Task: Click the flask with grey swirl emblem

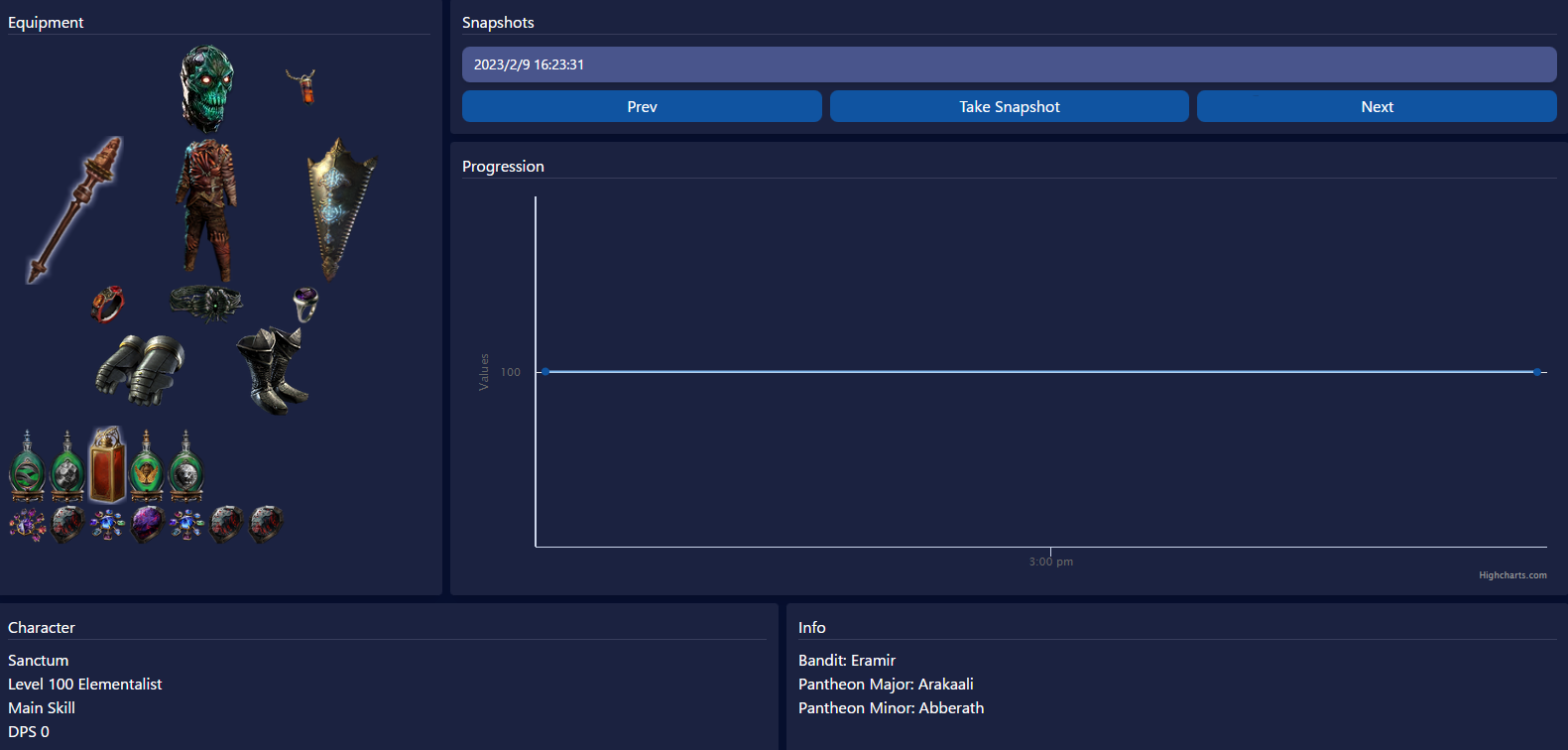Action: [28, 464]
